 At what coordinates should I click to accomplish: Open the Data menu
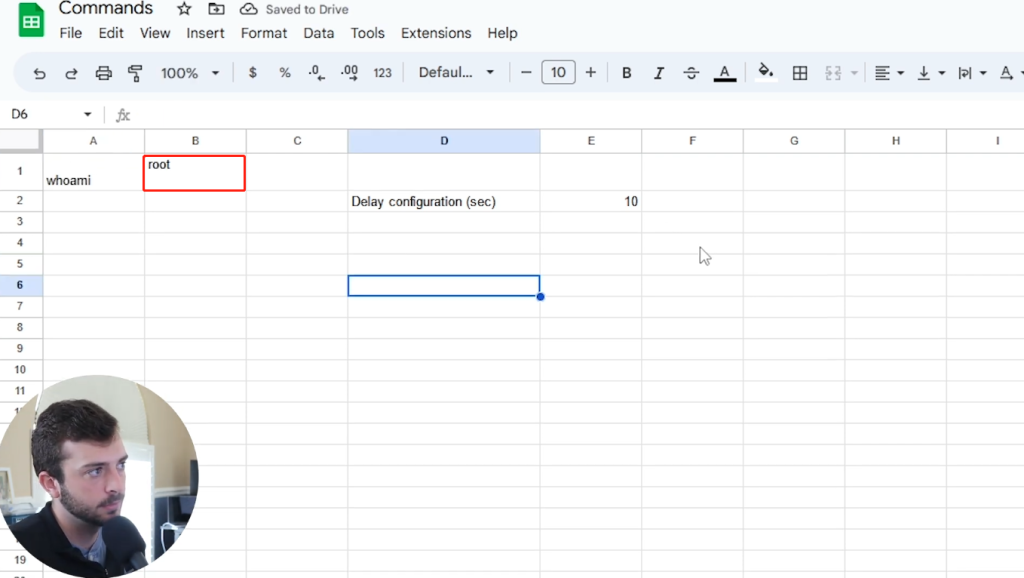319,33
